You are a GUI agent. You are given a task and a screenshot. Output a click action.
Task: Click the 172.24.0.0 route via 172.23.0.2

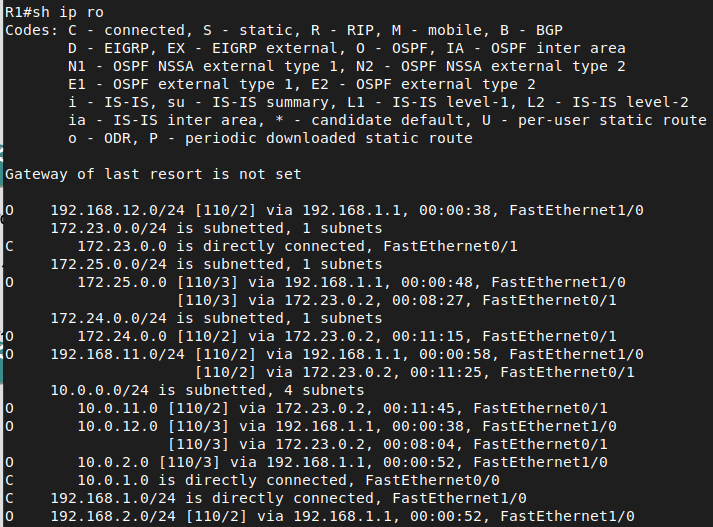[x=311, y=336]
